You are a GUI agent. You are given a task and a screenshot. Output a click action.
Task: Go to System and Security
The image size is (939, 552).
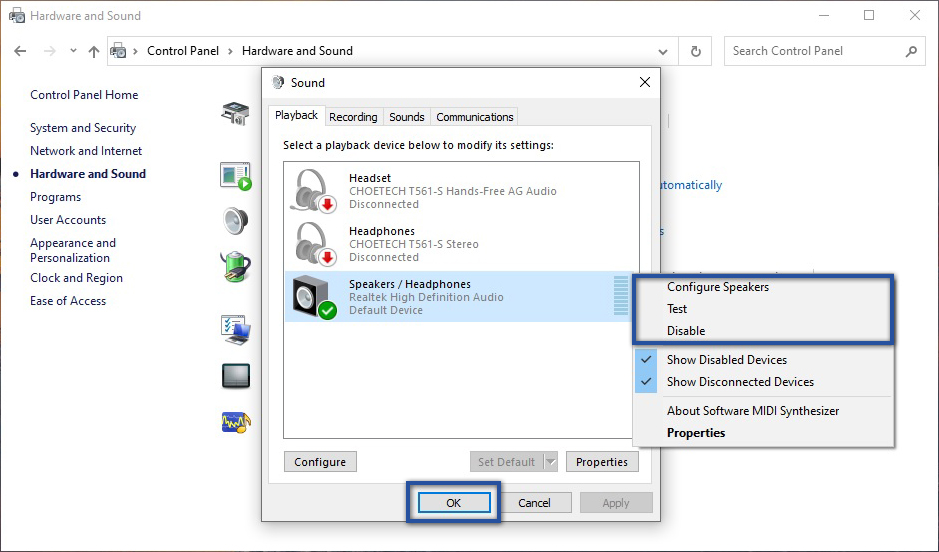(83, 128)
